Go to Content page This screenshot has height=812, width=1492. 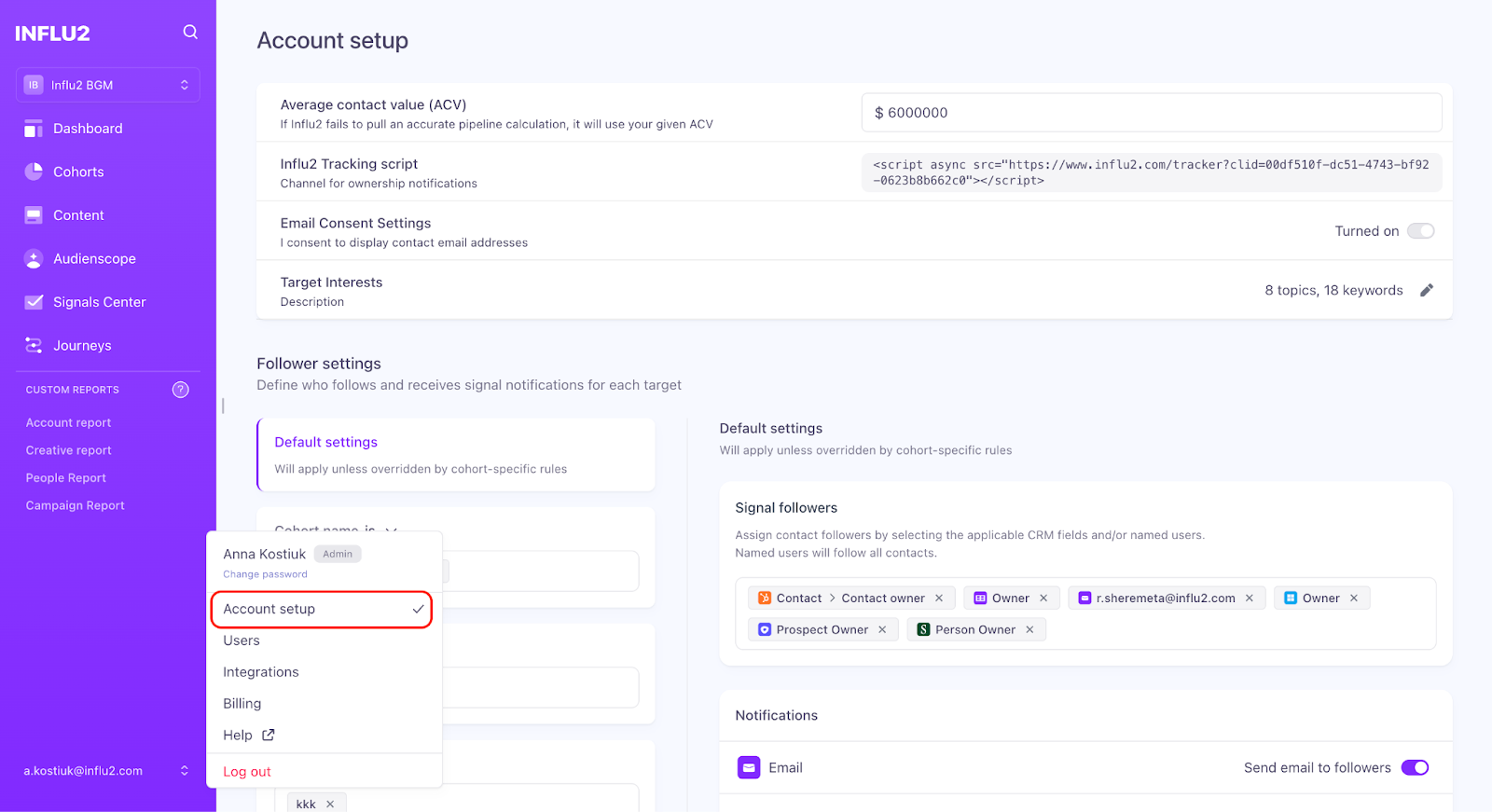[x=78, y=215]
